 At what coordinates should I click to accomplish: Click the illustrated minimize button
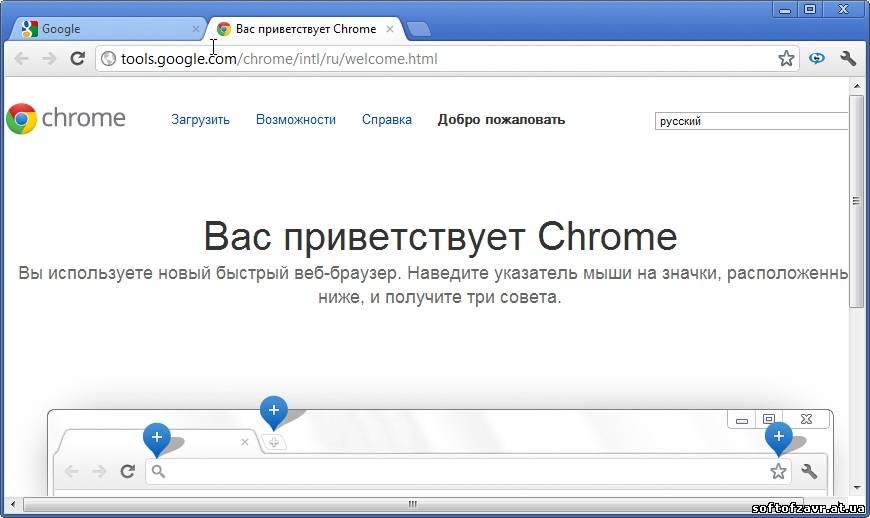click(741, 420)
